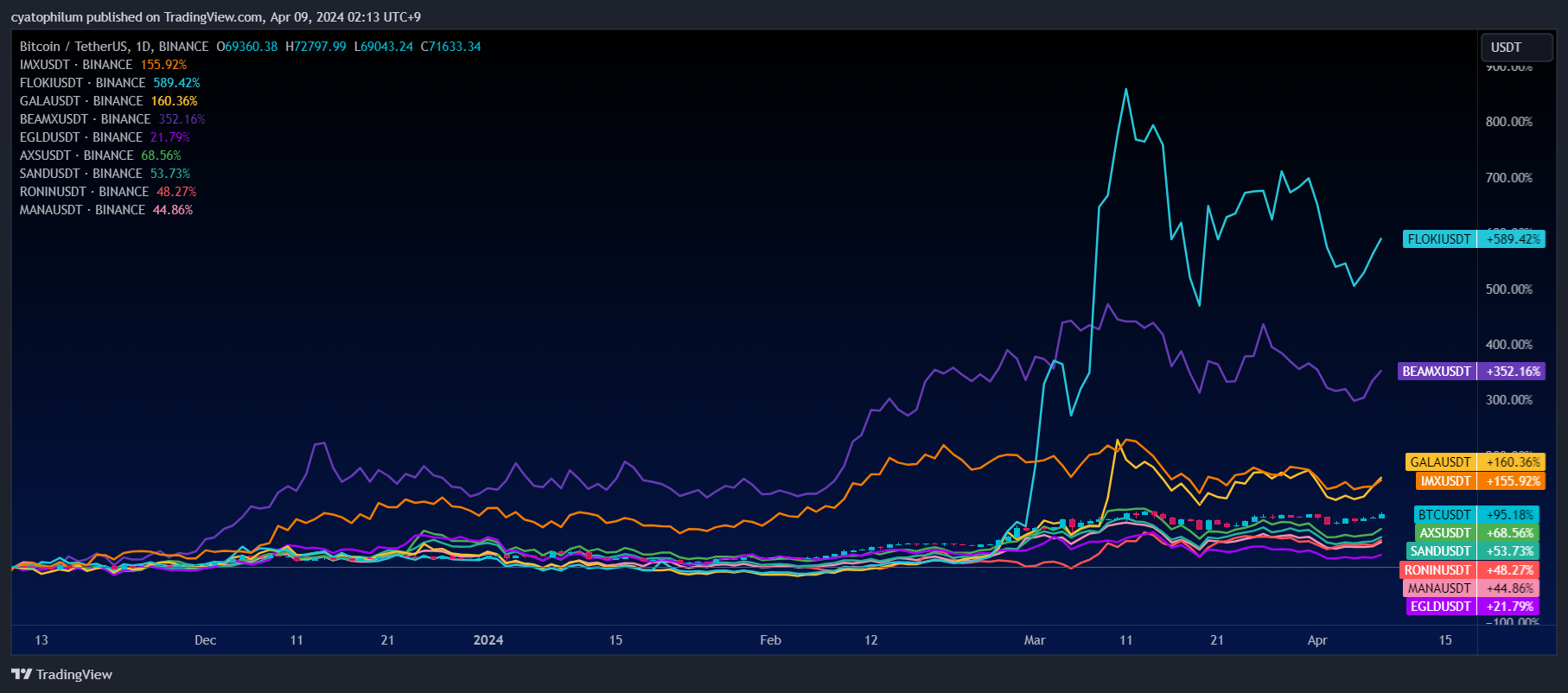Click the 300.00% price axis label
The image size is (1568, 693).
pos(1509,400)
